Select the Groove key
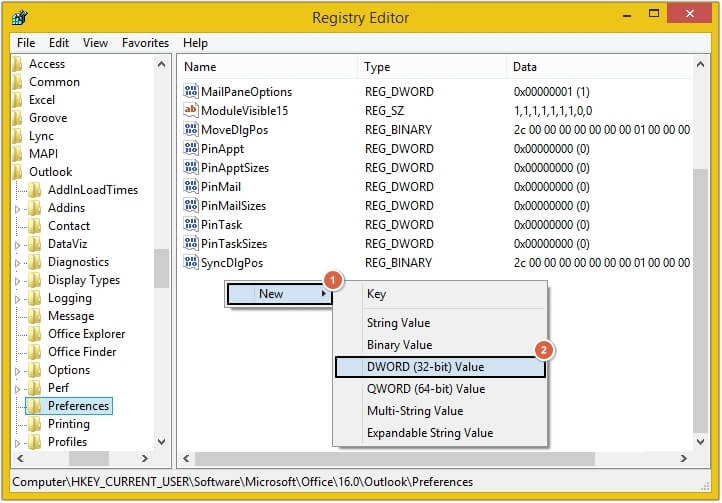The width and height of the screenshot is (722, 503). 48,118
